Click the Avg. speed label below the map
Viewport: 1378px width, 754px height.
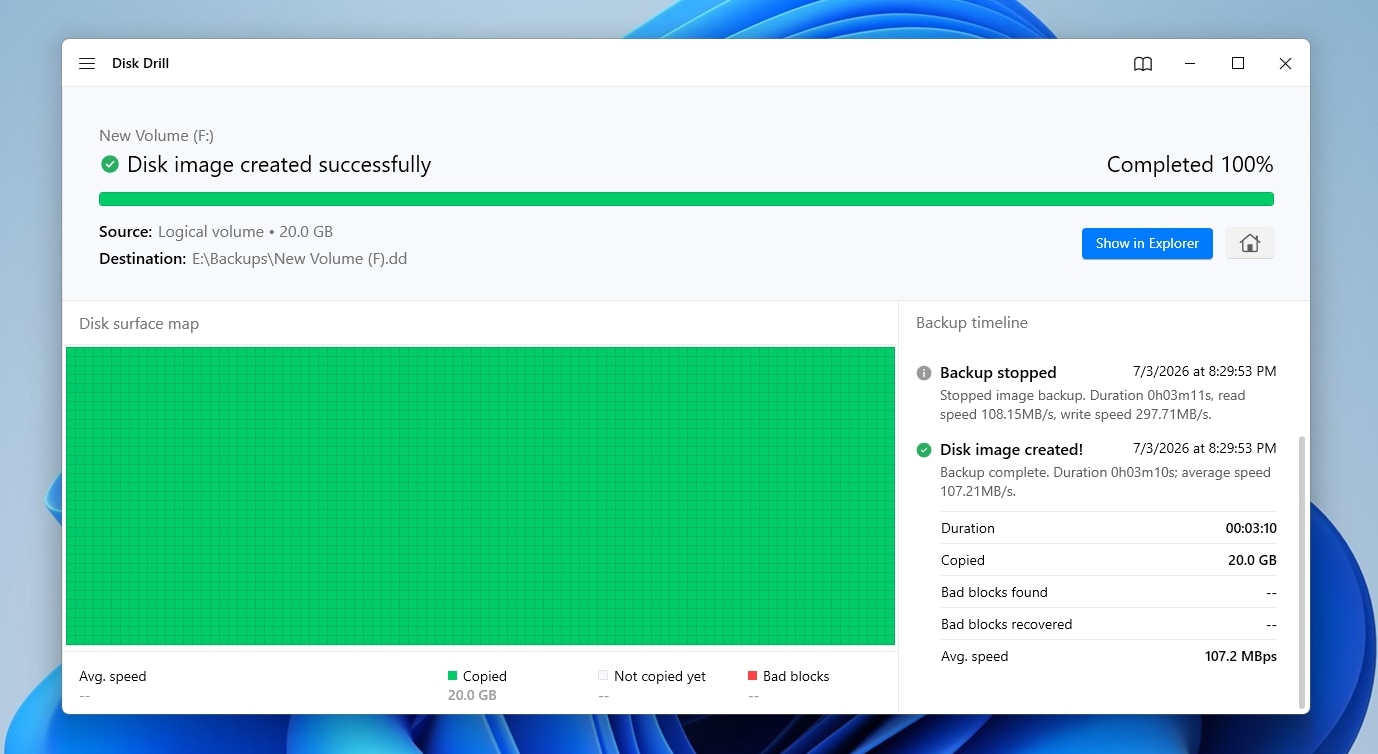point(113,676)
